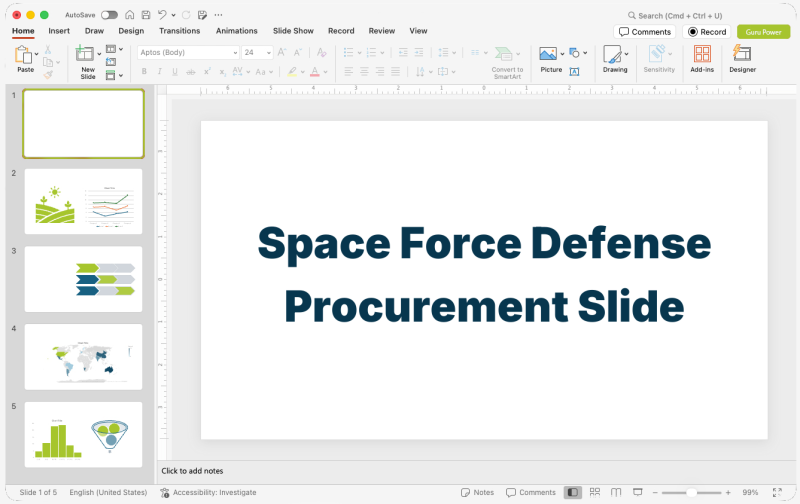
Task: Start the slide show from status bar
Action: 638,492
